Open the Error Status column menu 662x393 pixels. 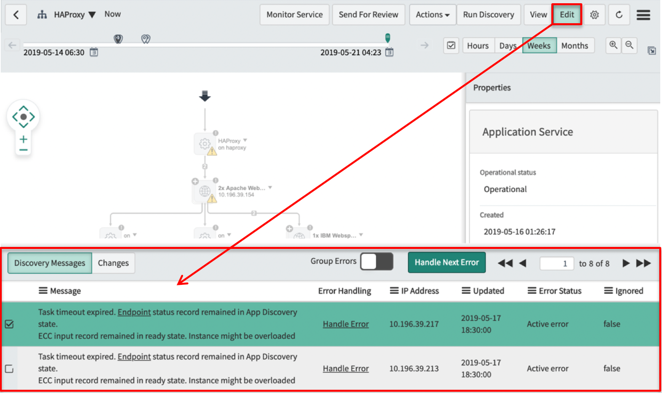[532, 291]
